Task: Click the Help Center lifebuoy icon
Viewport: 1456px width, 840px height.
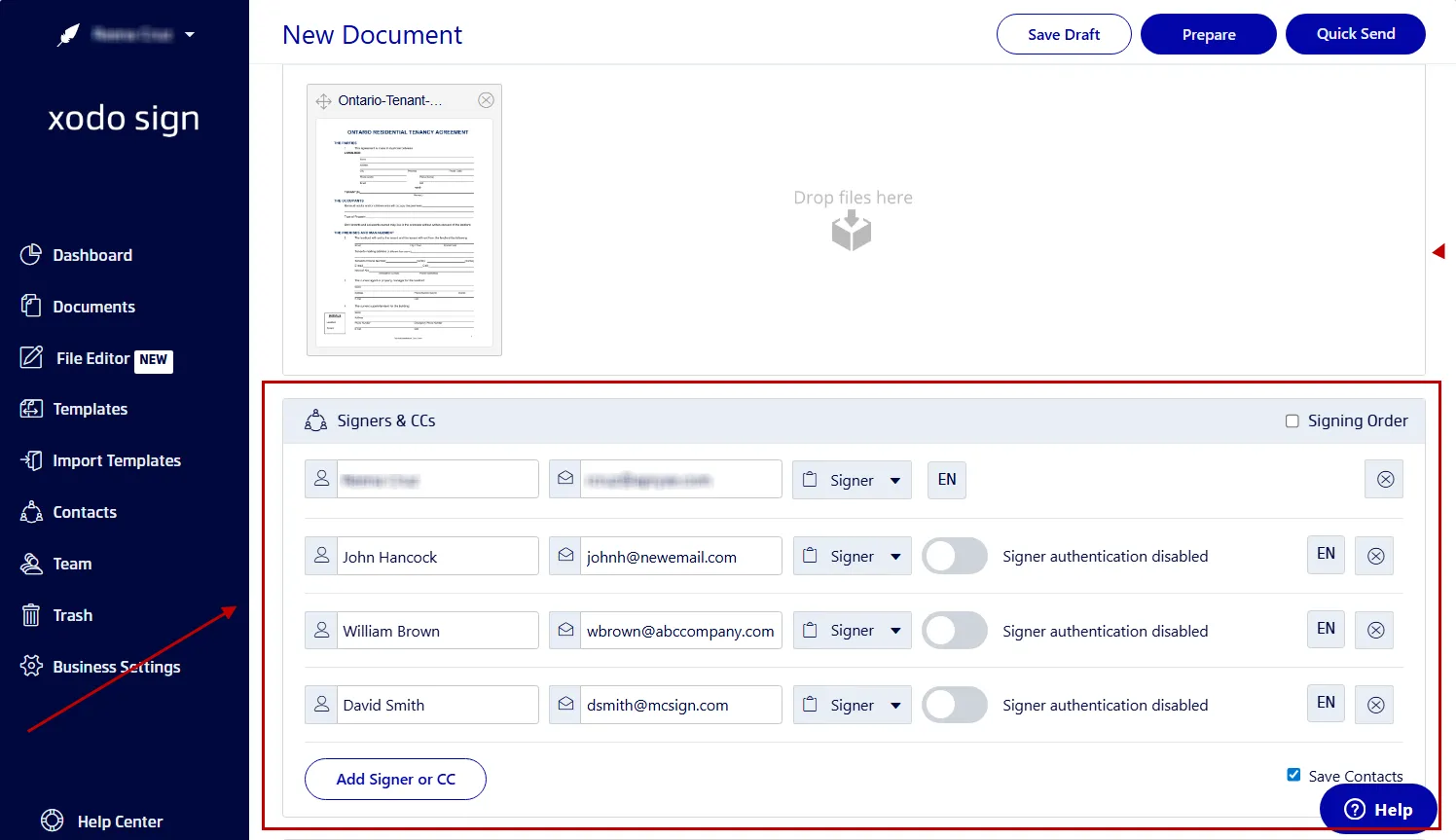Action: tap(53, 821)
